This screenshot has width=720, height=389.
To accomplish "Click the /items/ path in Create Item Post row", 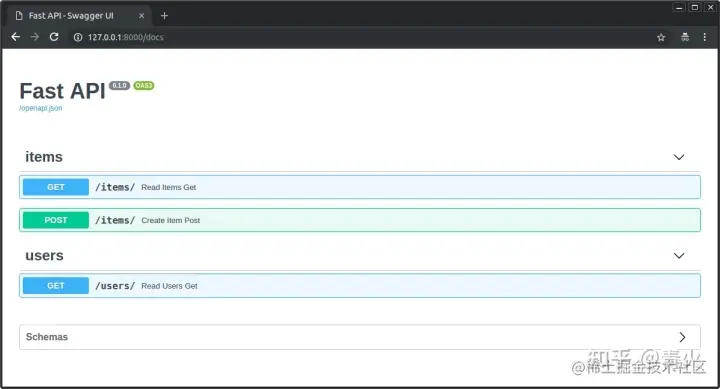I will 115,220.
